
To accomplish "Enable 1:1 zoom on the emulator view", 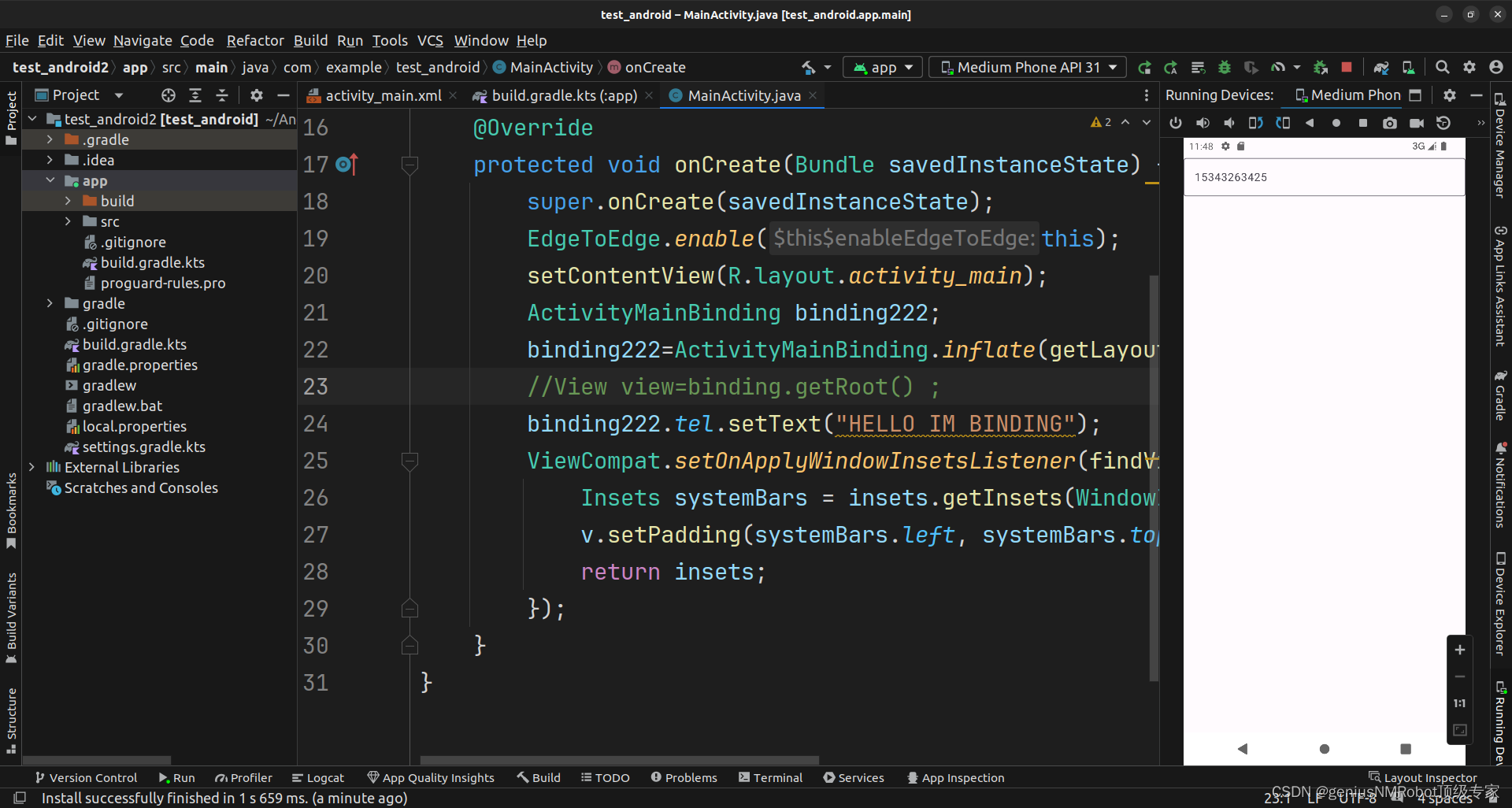I will (x=1459, y=703).
